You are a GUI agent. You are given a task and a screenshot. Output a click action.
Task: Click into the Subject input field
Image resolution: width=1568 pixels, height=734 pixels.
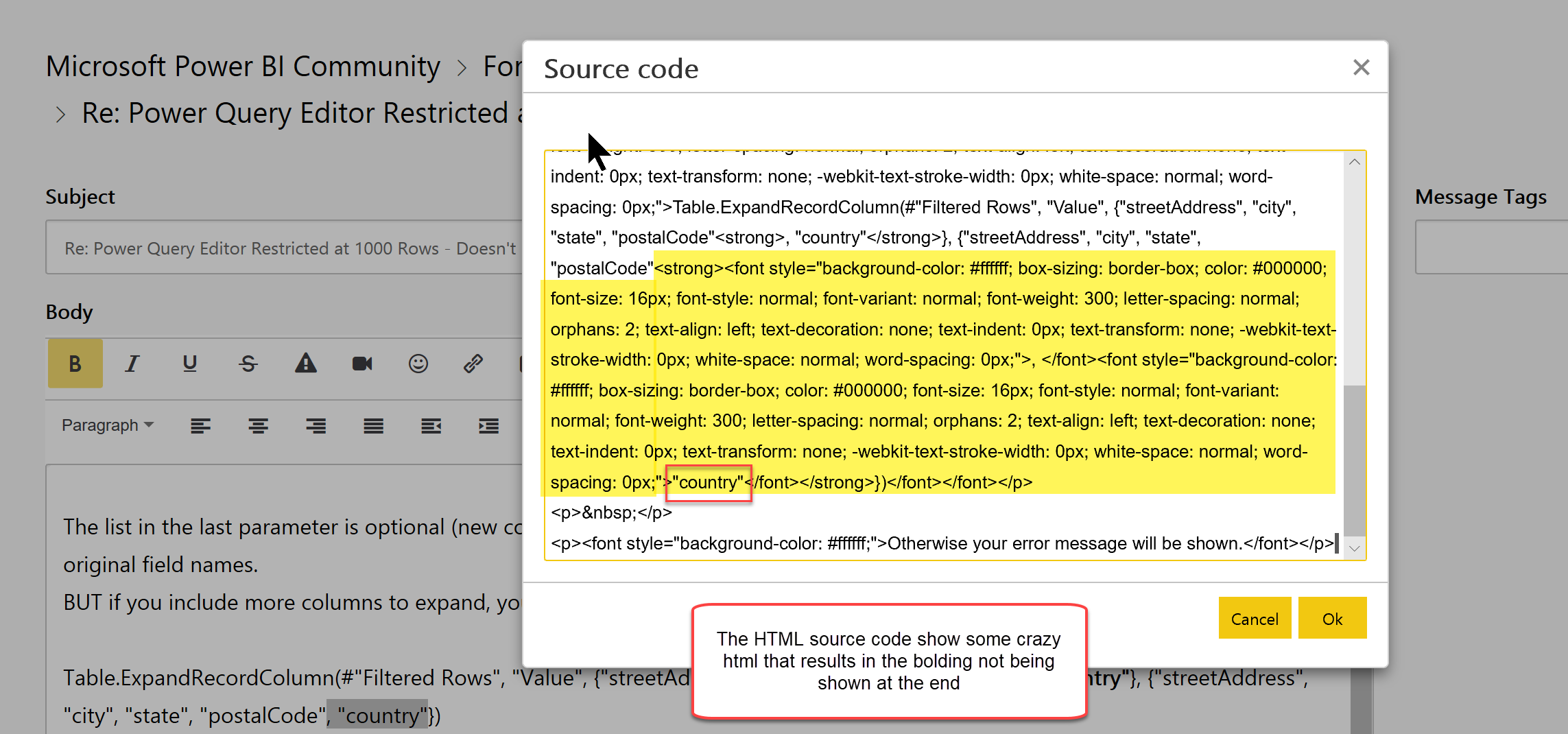[x=285, y=248]
